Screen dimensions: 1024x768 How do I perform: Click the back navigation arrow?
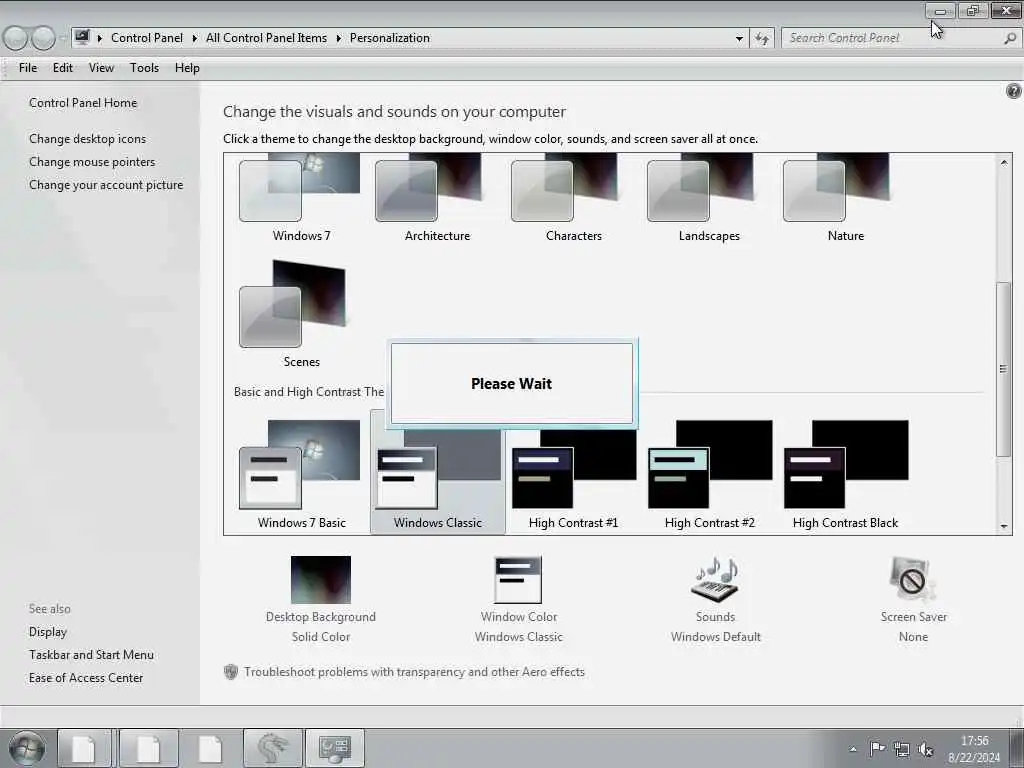tap(16, 38)
